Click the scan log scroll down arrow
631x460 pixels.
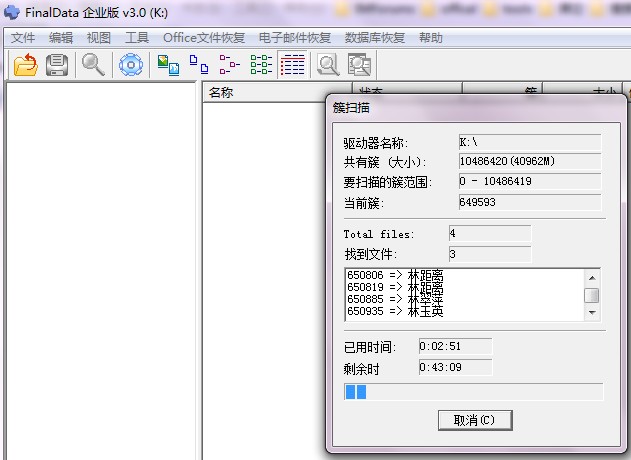click(x=592, y=312)
